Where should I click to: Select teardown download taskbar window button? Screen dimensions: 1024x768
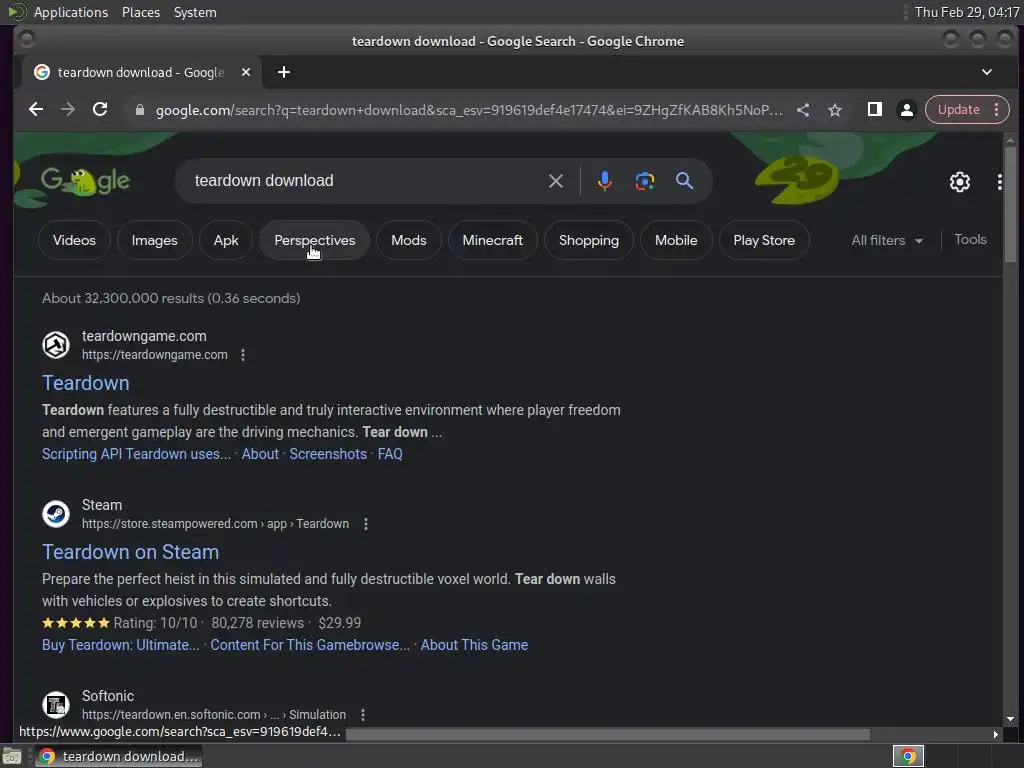pyautogui.click(x=118, y=756)
